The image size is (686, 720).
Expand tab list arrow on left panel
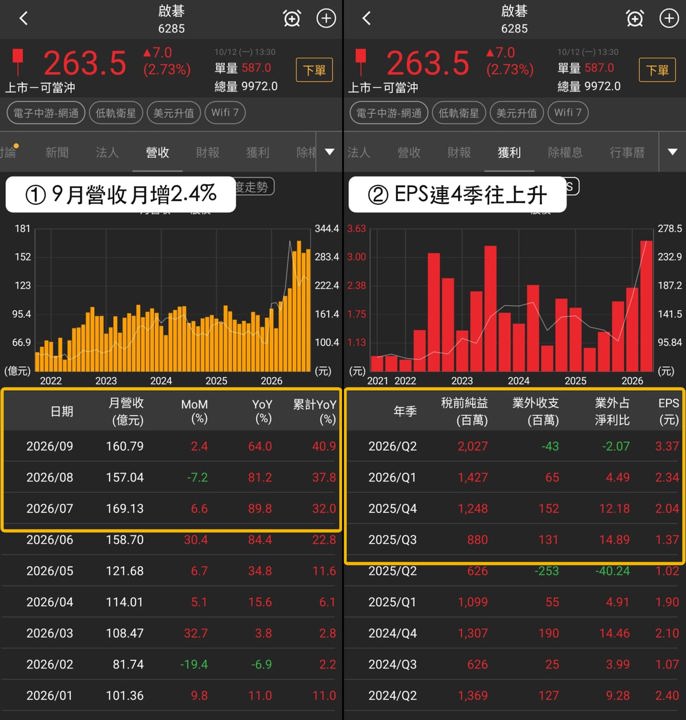pyautogui.click(x=329, y=152)
